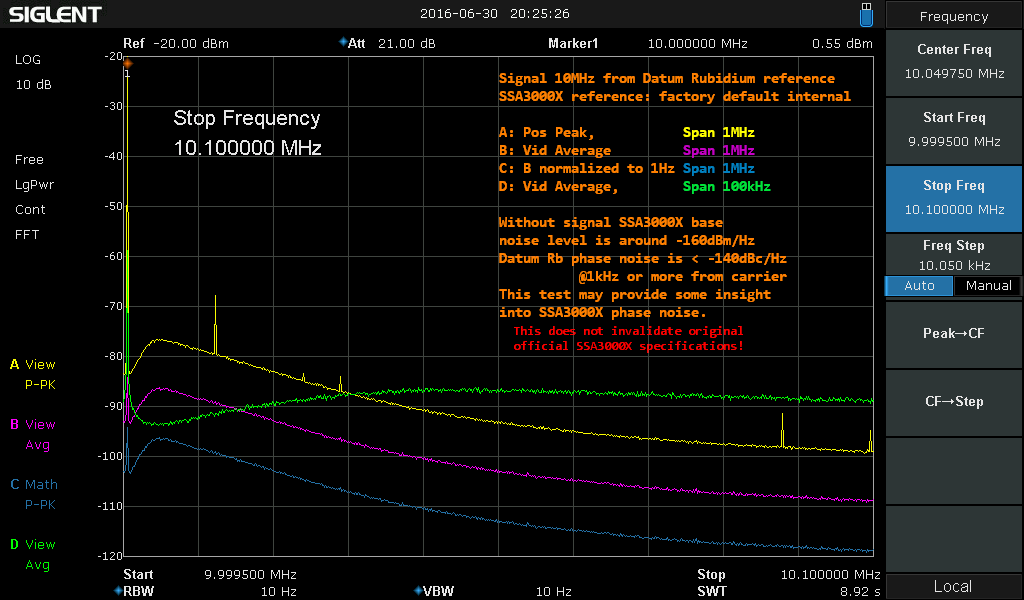This screenshot has height=600, width=1024.
Task: Select magenta trace B View Avg label
Action: coord(34,435)
